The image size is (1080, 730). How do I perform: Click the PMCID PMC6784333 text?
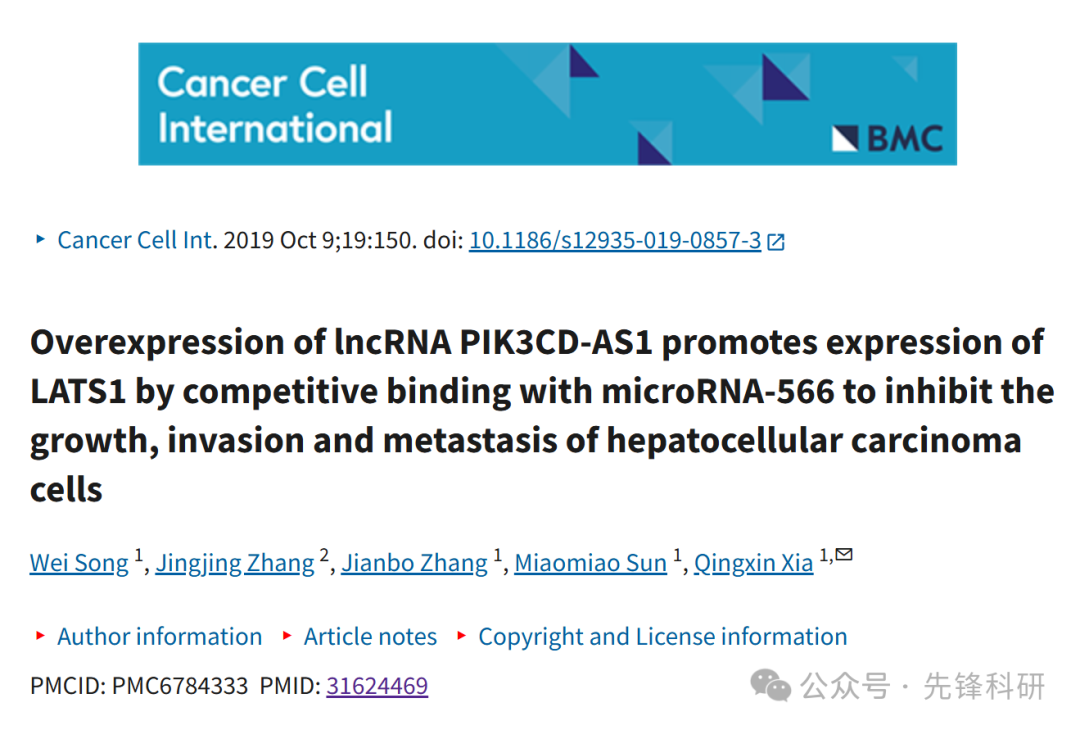point(139,686)
